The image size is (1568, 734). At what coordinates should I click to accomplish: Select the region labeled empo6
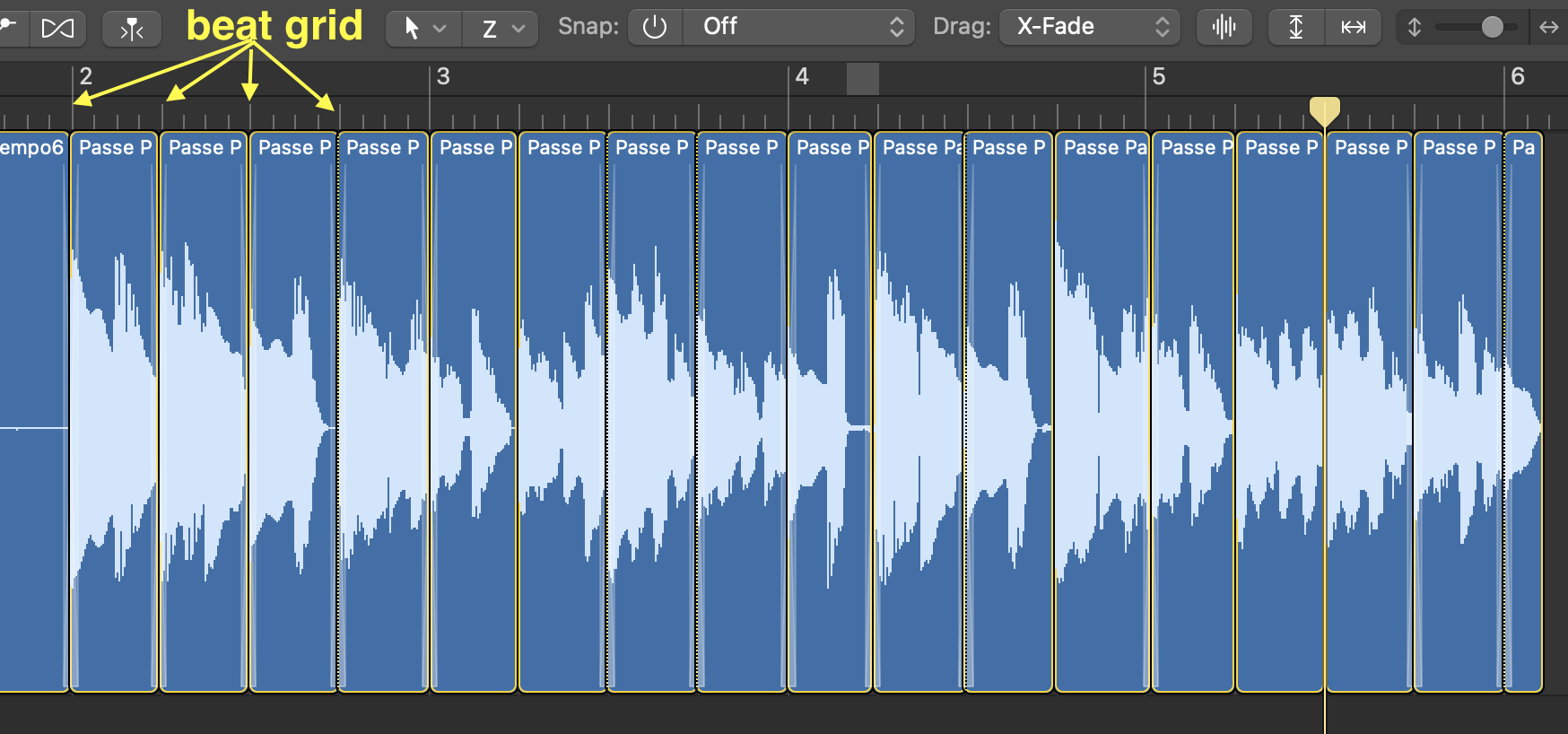(x=32, y=413)
